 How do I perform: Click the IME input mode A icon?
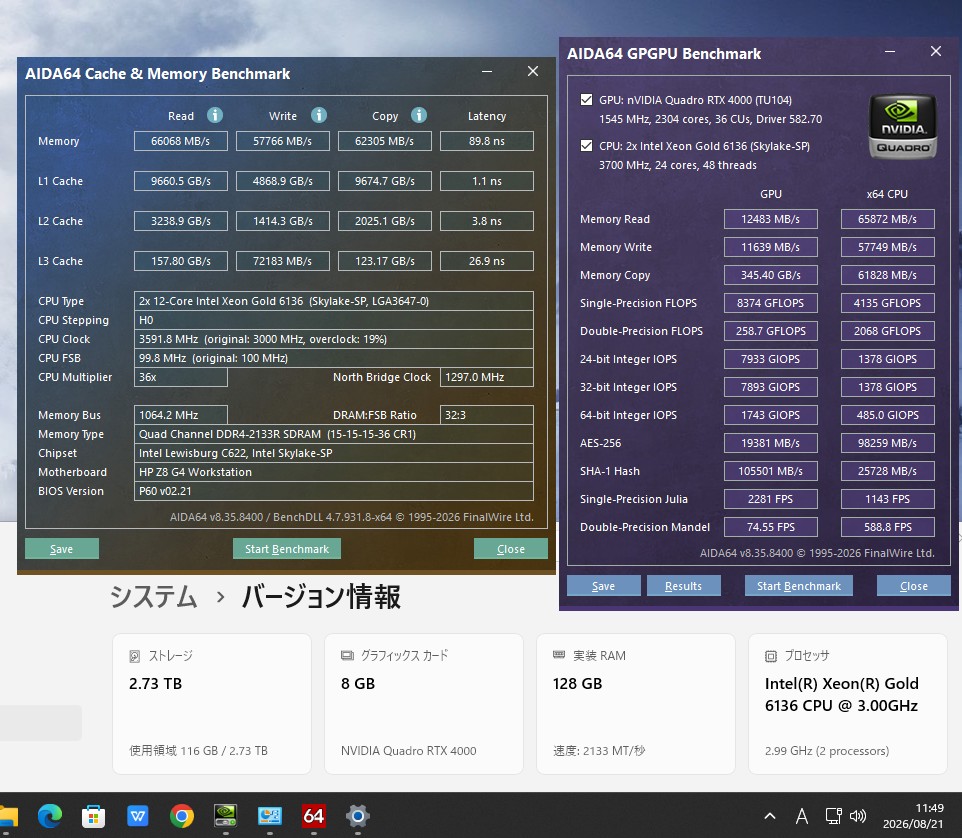click(801, 816)
